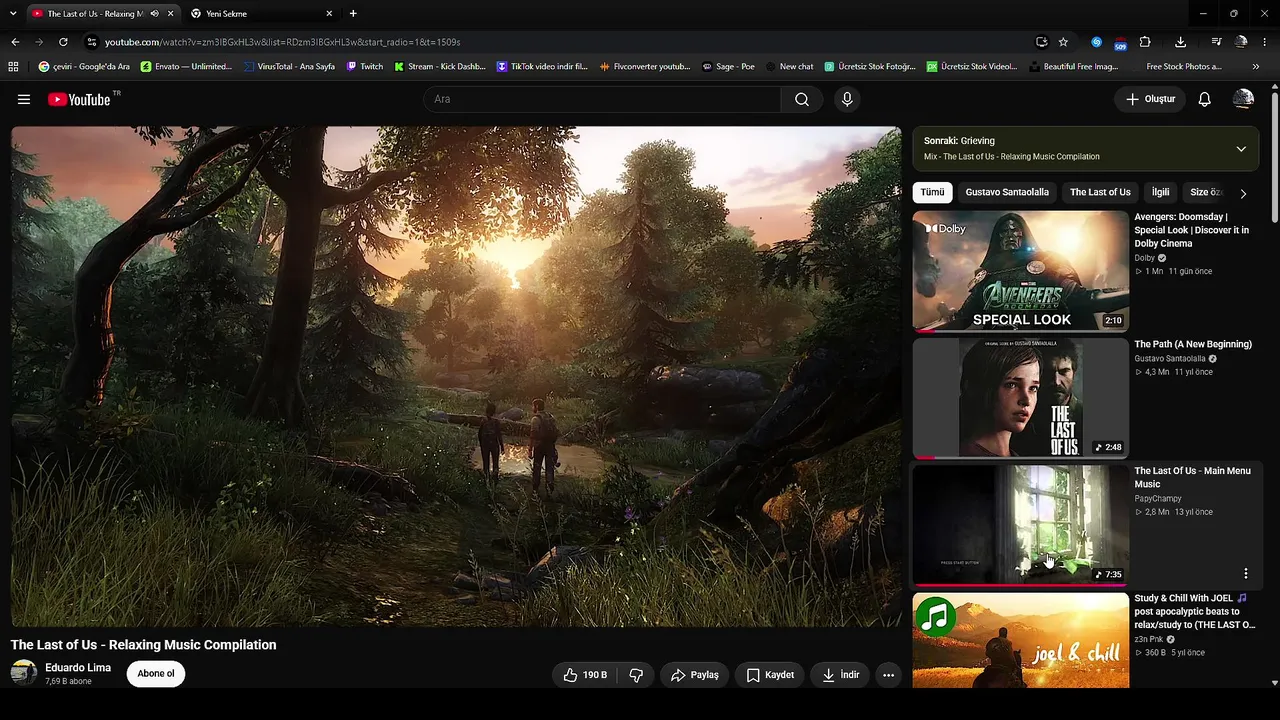The height and width of the screenshot is (720, 1280).
Task: Click the main video player
Action: [x=456, y=377]
